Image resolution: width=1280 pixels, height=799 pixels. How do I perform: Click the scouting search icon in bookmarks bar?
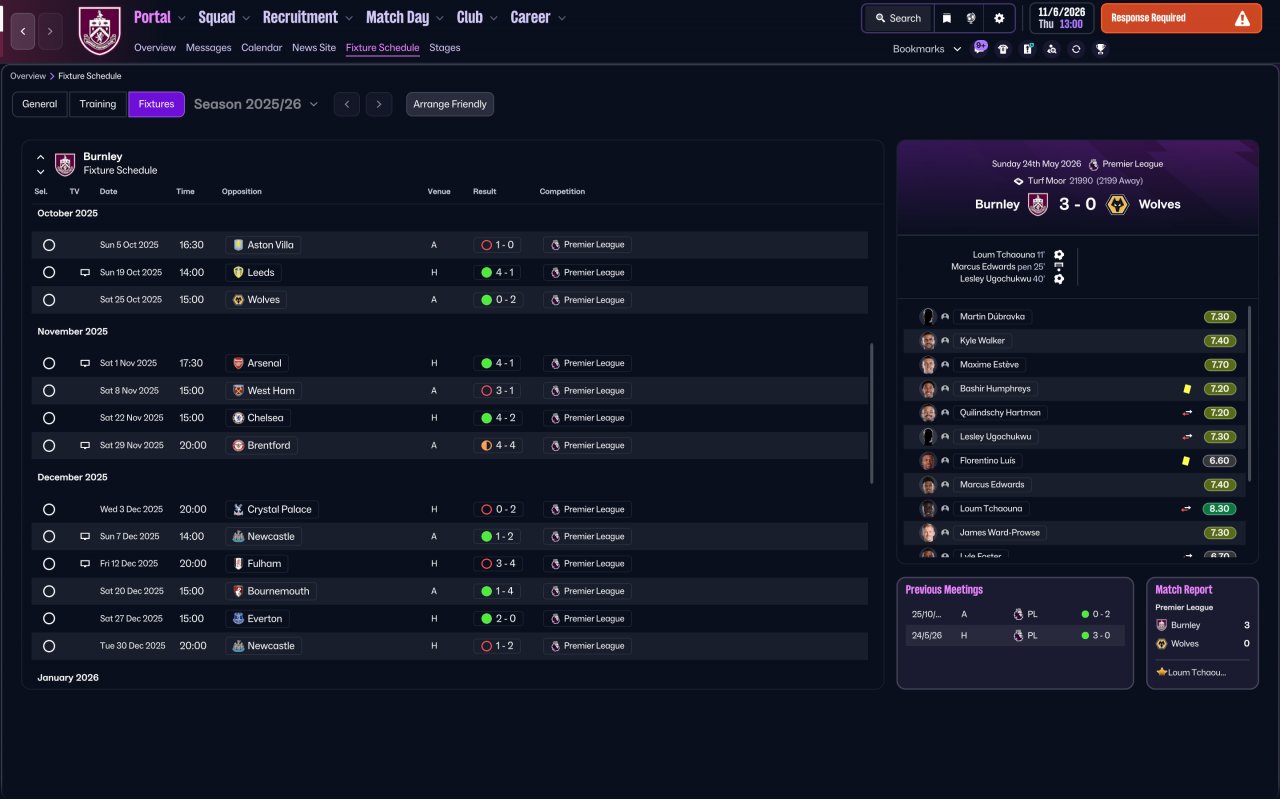pos(1051,49)
